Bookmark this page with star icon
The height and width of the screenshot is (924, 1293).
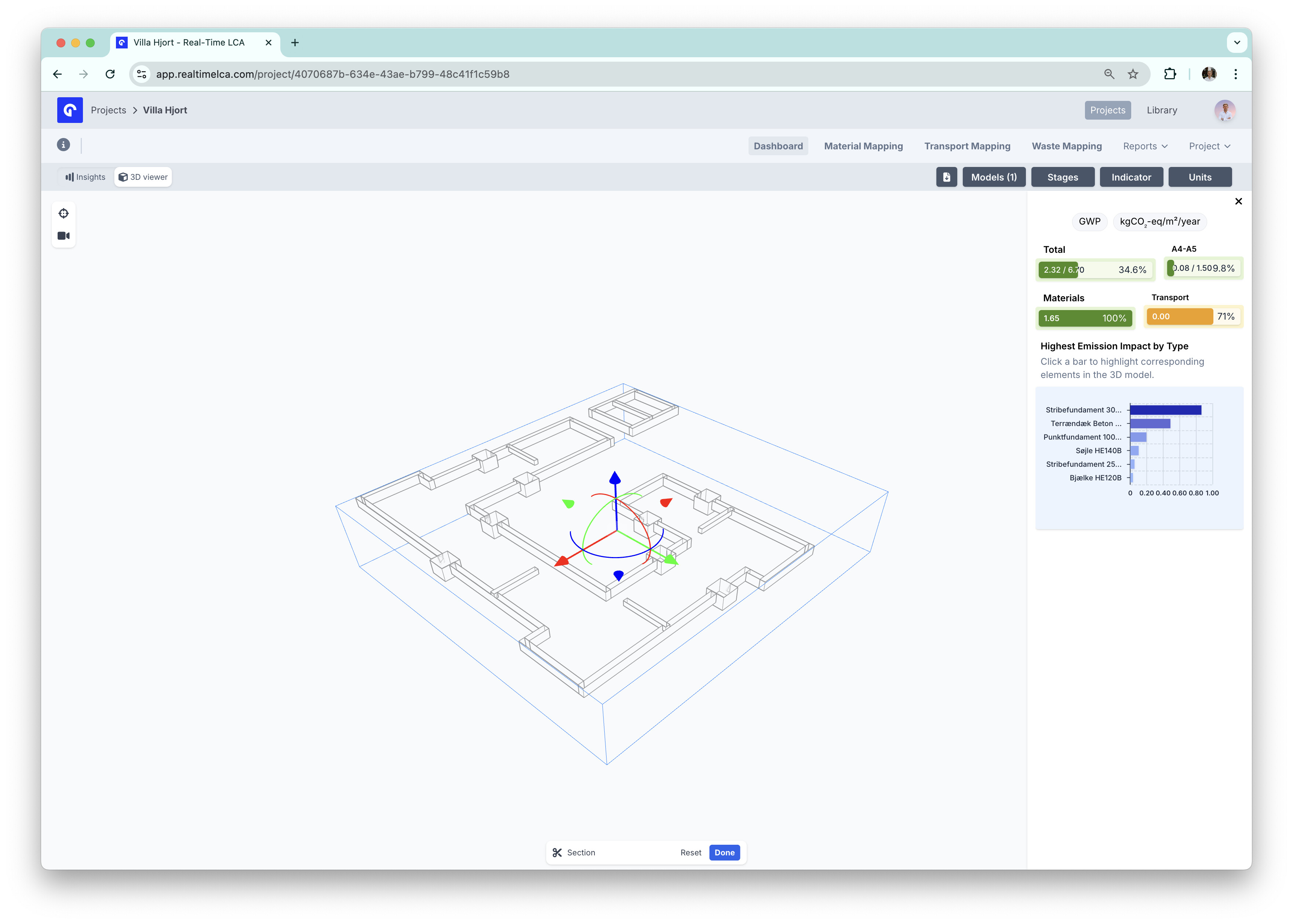coord(1133,74)
